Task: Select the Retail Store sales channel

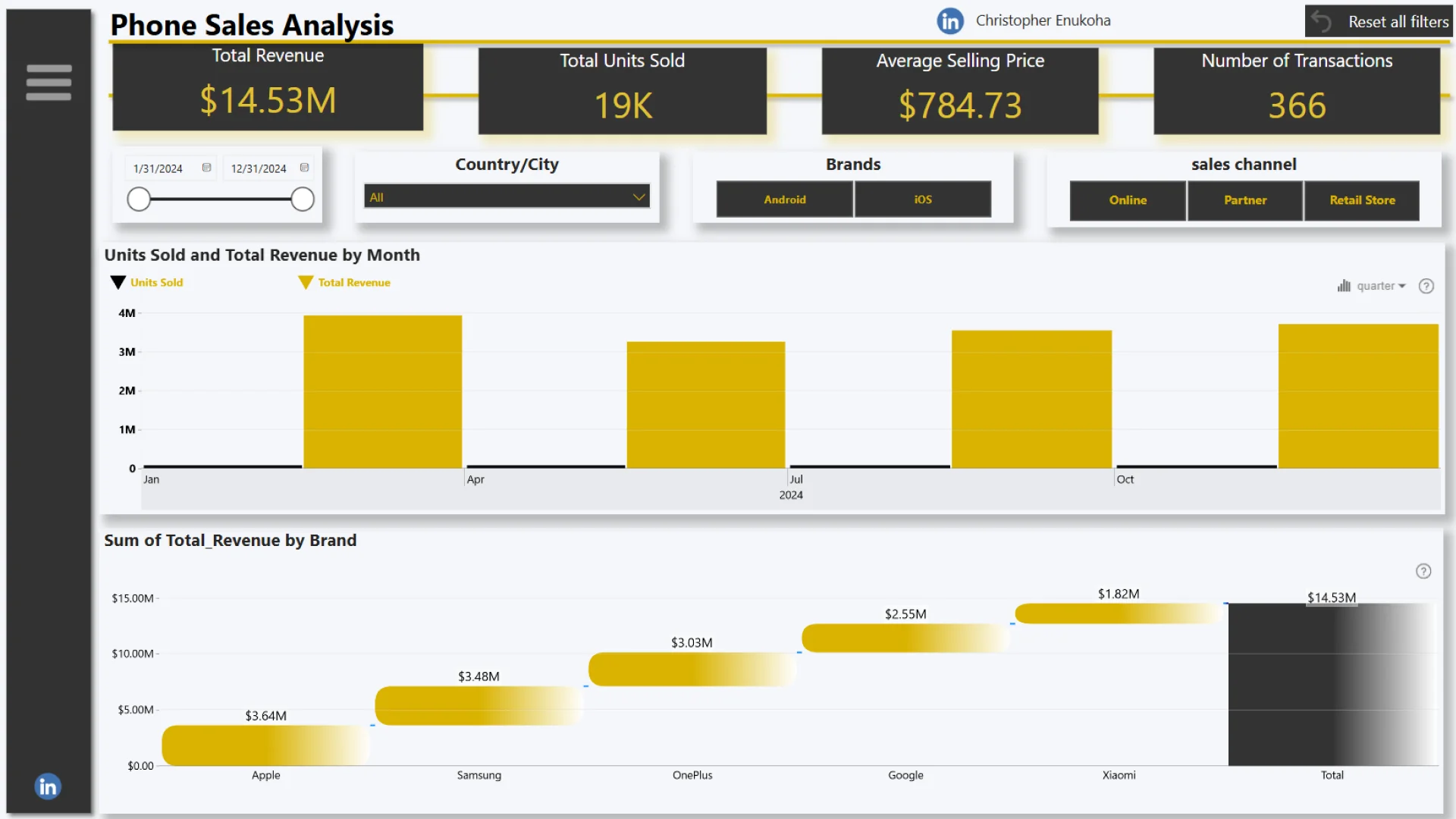Action: [x=1362, y=200]
